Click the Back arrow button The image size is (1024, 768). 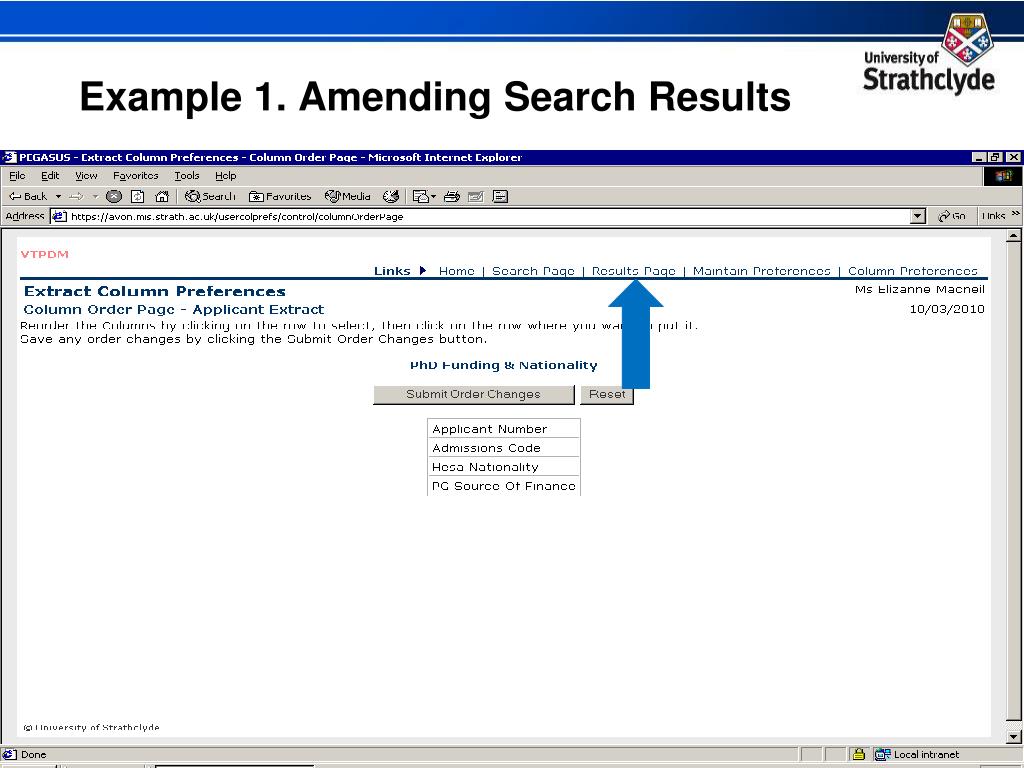[27, 196]
